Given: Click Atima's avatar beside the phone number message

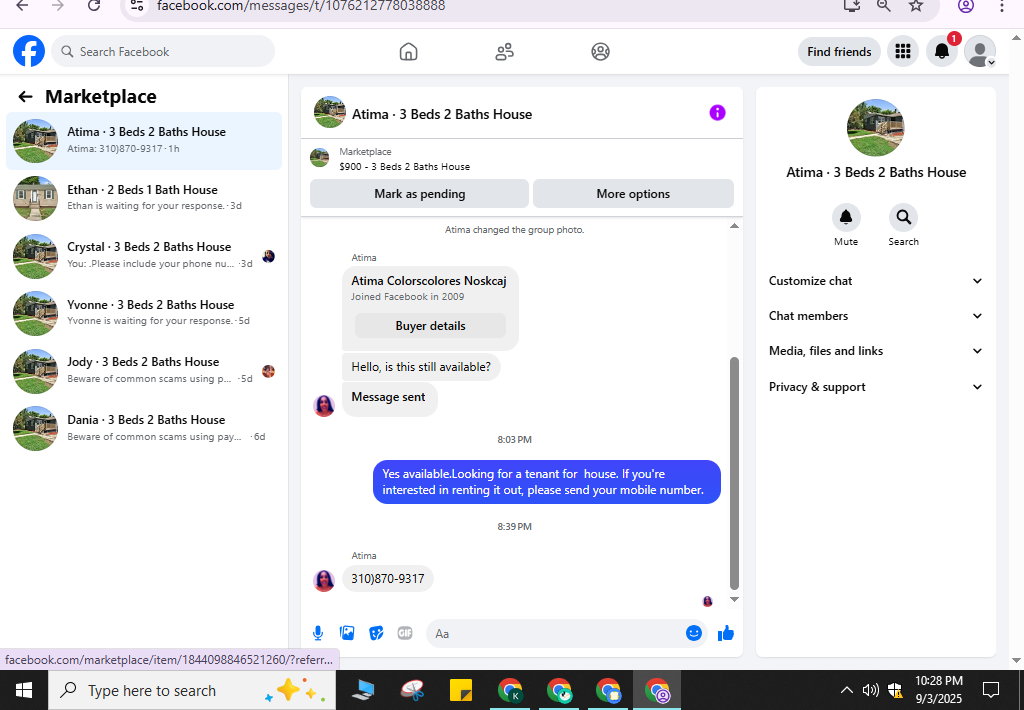Looking at the screenshot, I should coord(324,580).
